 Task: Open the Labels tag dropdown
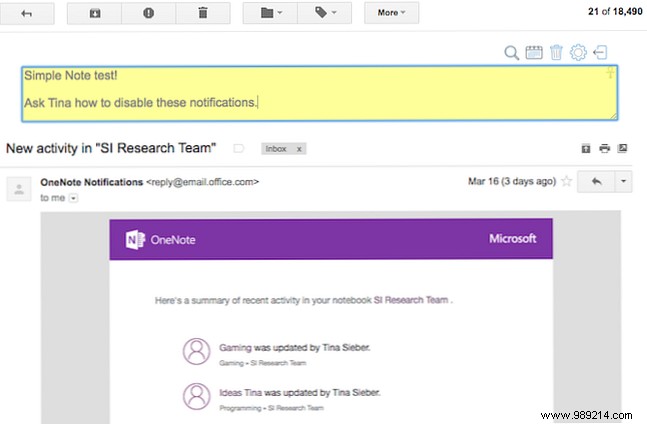pos(325,13)
